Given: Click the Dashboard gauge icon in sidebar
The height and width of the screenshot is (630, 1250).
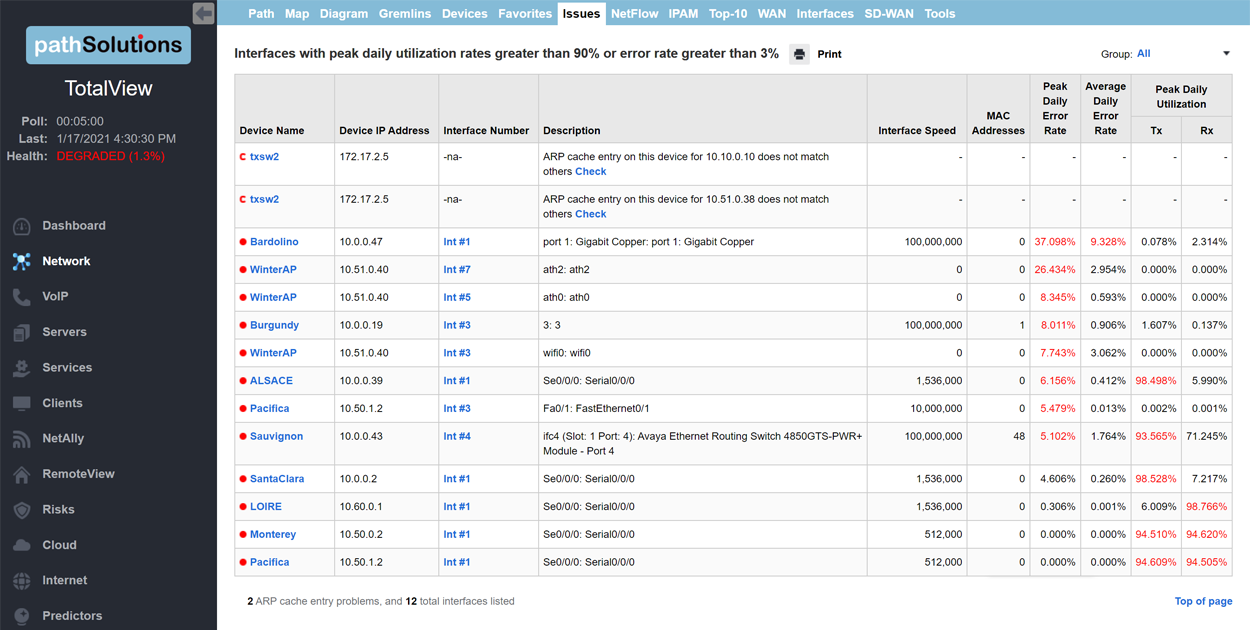Looking at the screenshot, I should (x=21, y=226).
